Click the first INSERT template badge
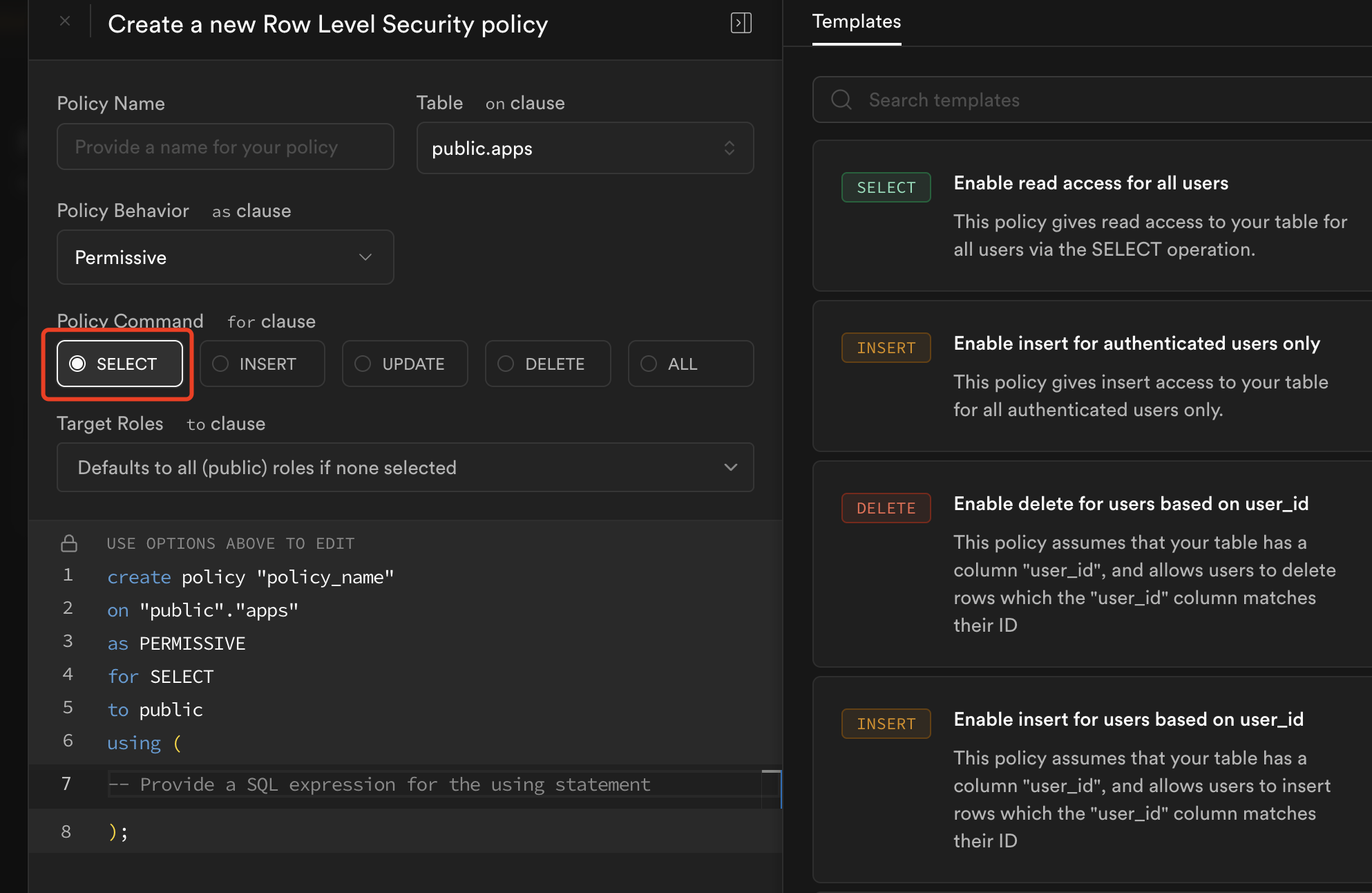The height and width of the screenshot is (893, 1372). tap(886, 348)
